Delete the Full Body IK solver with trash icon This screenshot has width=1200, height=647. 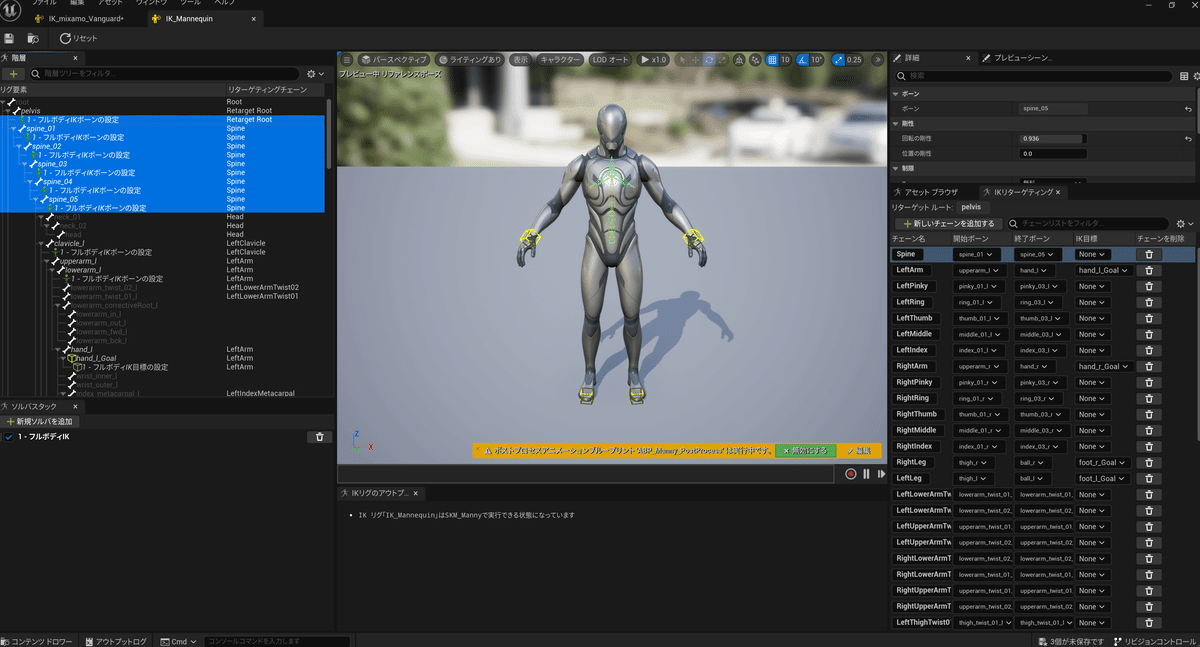[x=319, y=437]
